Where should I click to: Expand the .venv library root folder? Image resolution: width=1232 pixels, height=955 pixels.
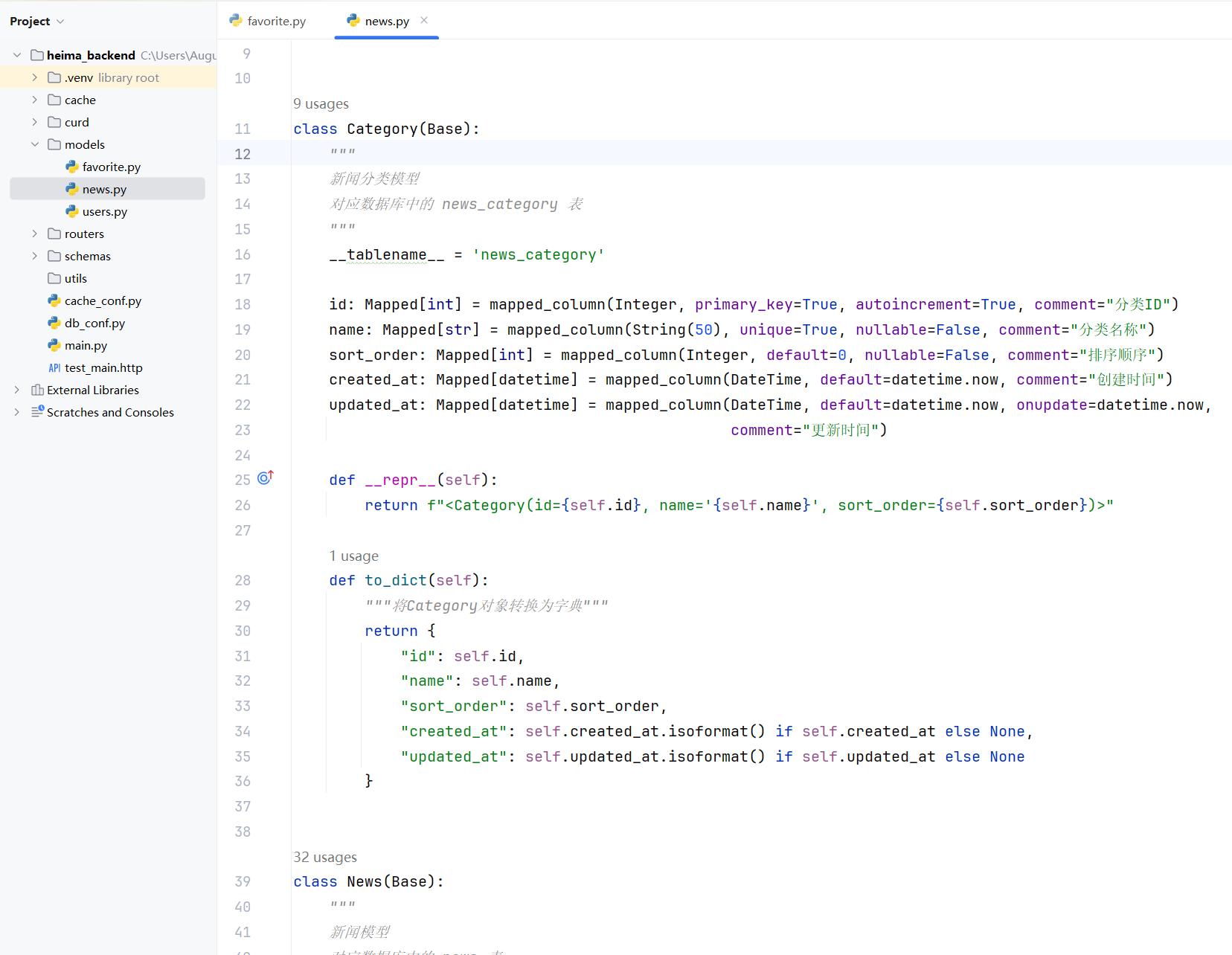tap(34, 77)
